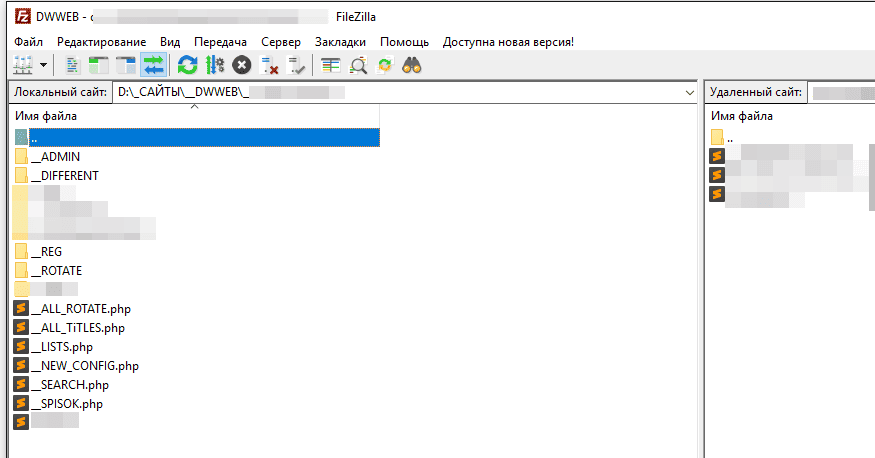Select the __SPISOK.php file
Viewport: 875px width, 458px height.
click(x=67, y=404)
